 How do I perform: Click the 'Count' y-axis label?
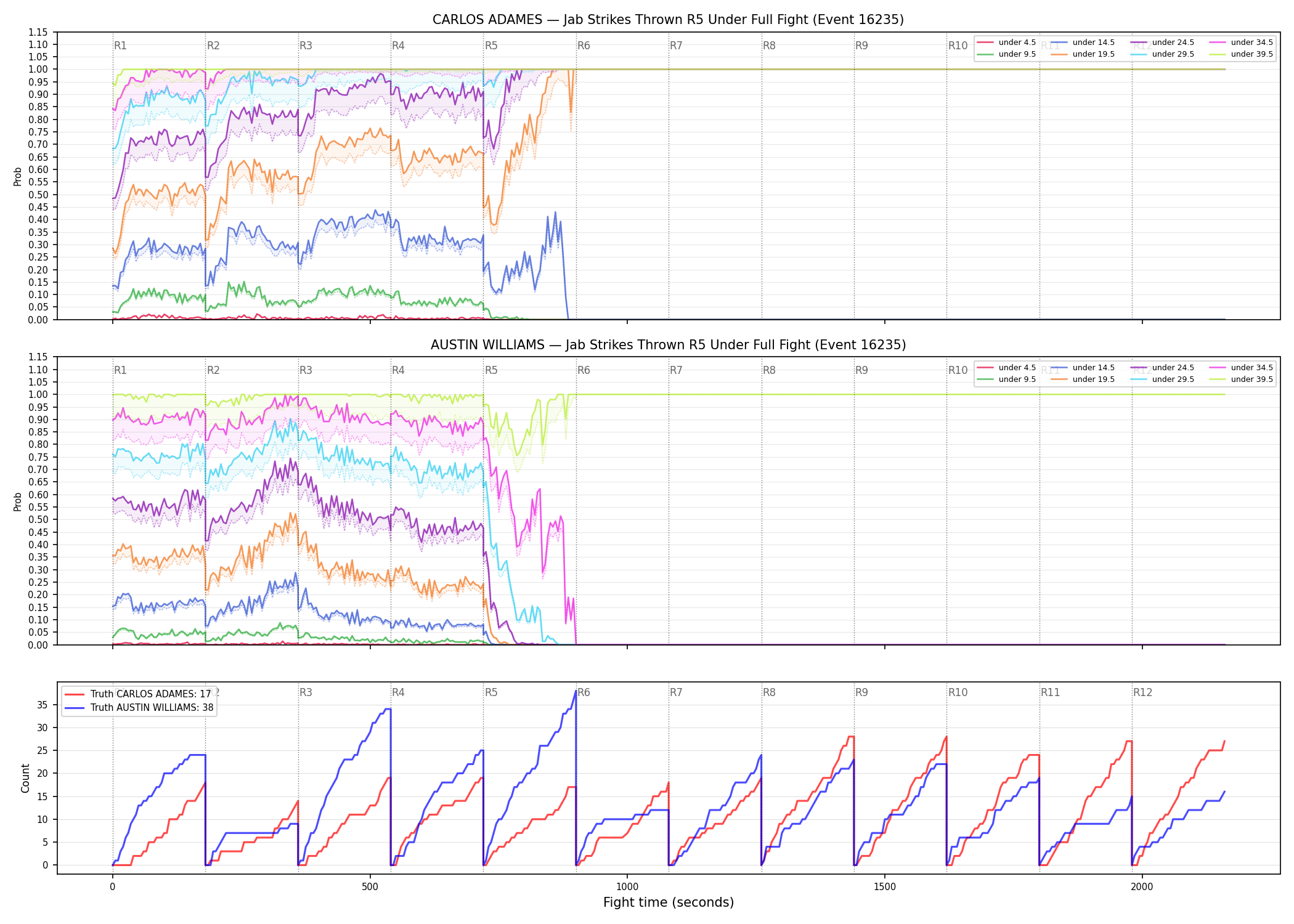pos(25,778)
